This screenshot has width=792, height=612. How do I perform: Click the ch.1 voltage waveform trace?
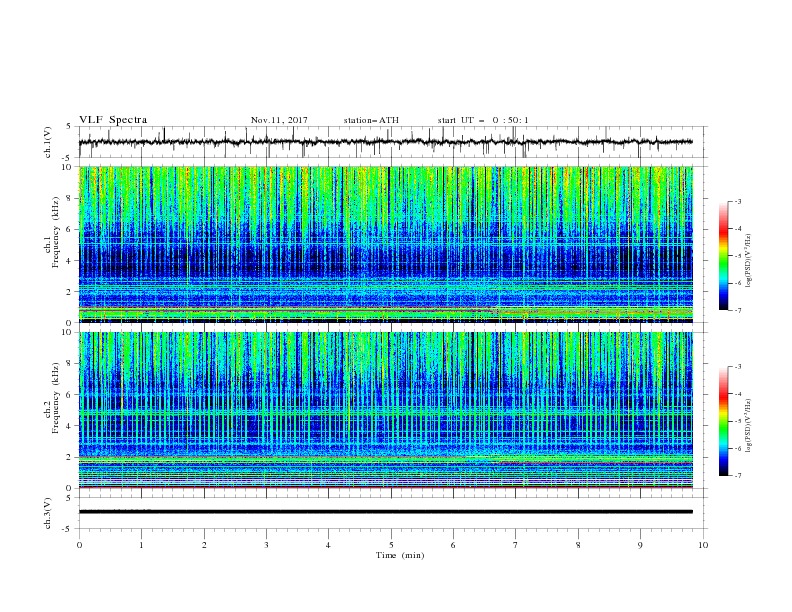(x=385, y=142)
